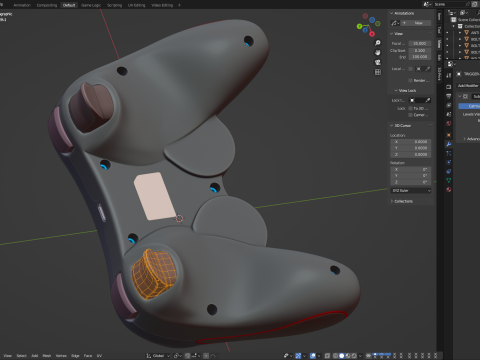The image size is (480, 360).
Task: Open the Scene properties tab icon
Action: coord(449,114)
